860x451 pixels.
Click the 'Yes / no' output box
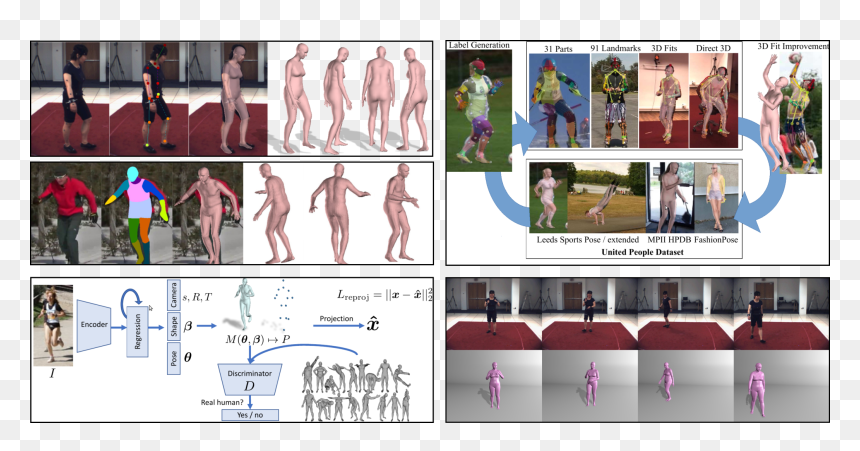250,415
